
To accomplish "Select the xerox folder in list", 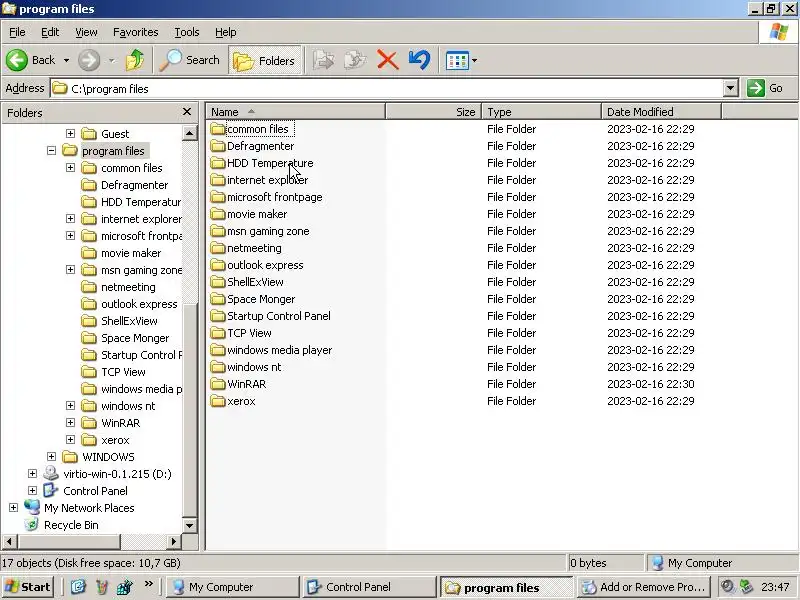I will click(x=241, y=401).
